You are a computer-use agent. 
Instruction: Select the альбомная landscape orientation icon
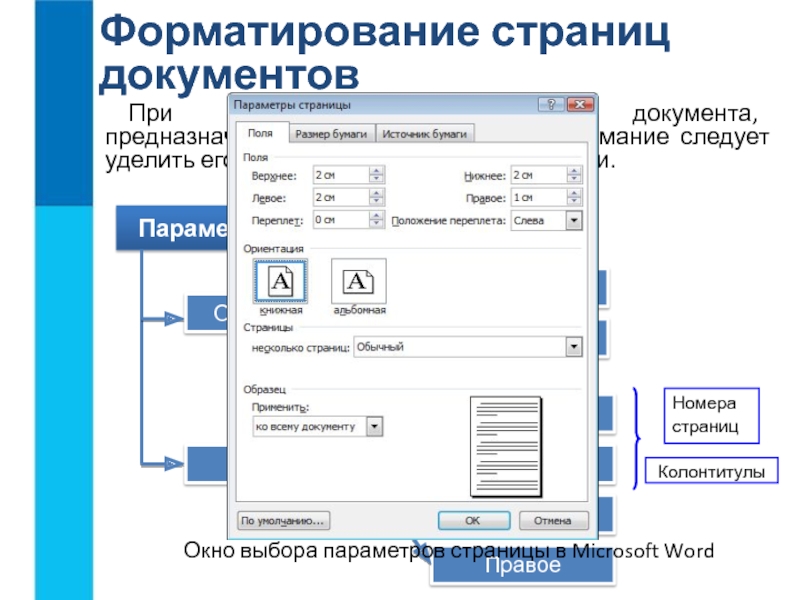click(358, 281)
